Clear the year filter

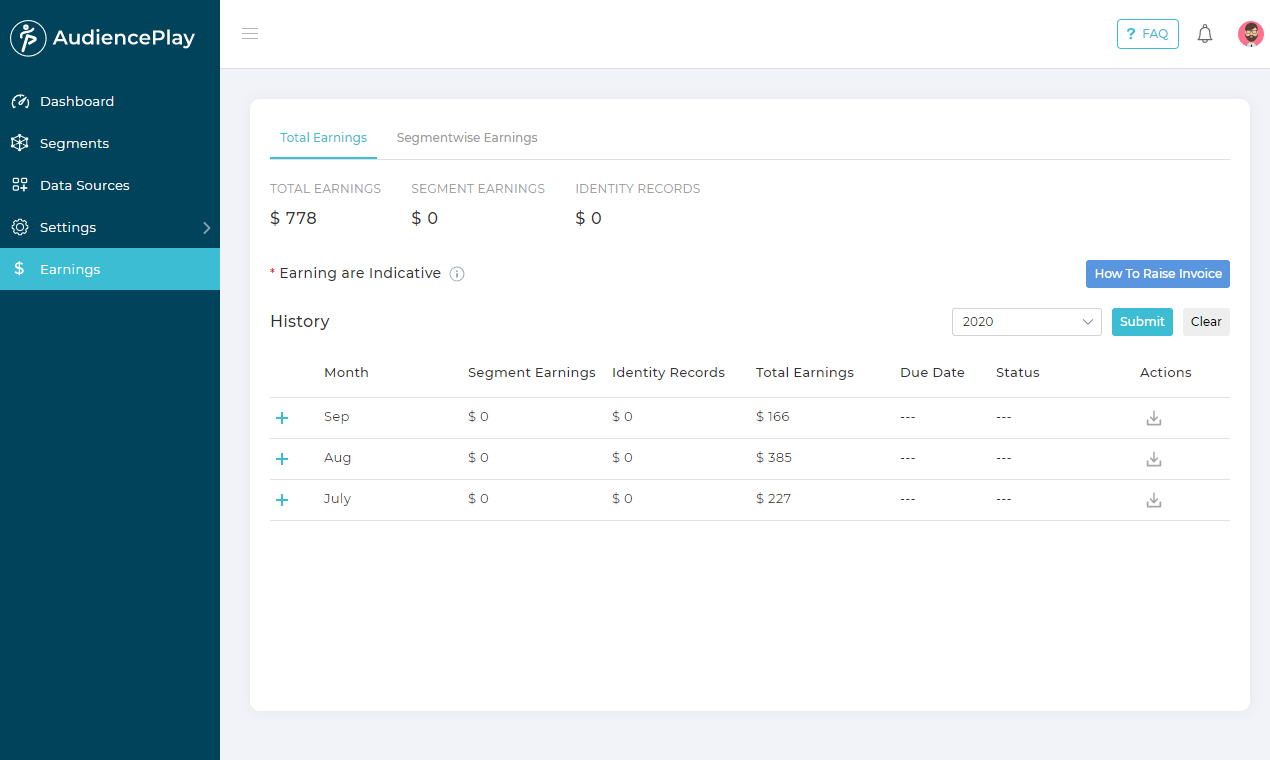point(1206,322)
